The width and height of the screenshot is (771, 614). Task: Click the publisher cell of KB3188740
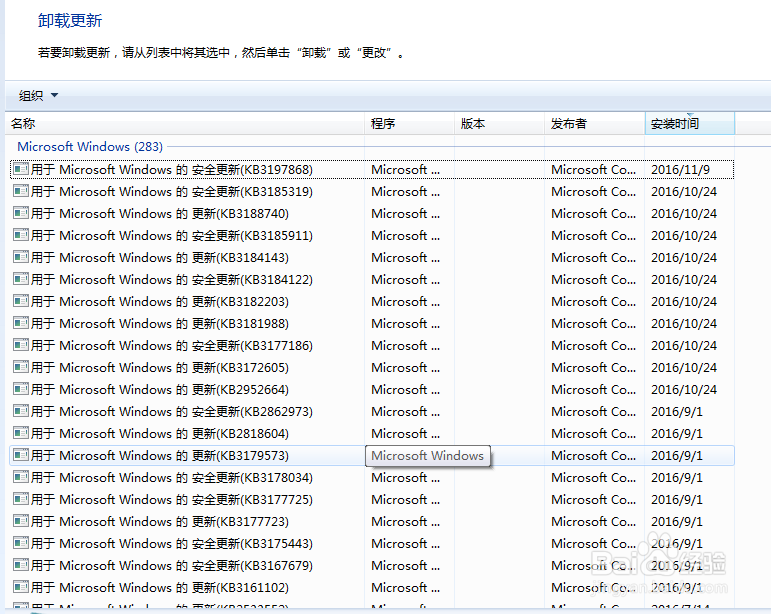pyautogui.click(x=593, y=214)
